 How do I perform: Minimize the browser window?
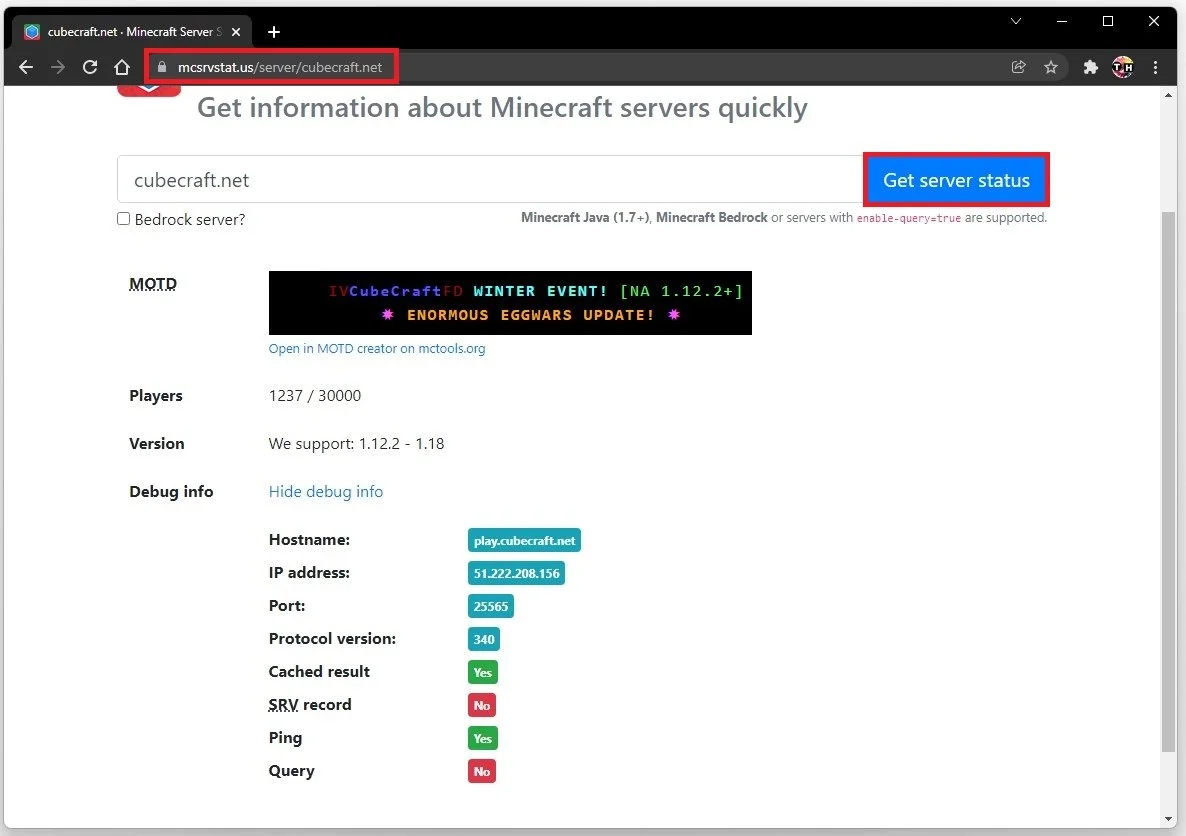[x=1062, y=21]
